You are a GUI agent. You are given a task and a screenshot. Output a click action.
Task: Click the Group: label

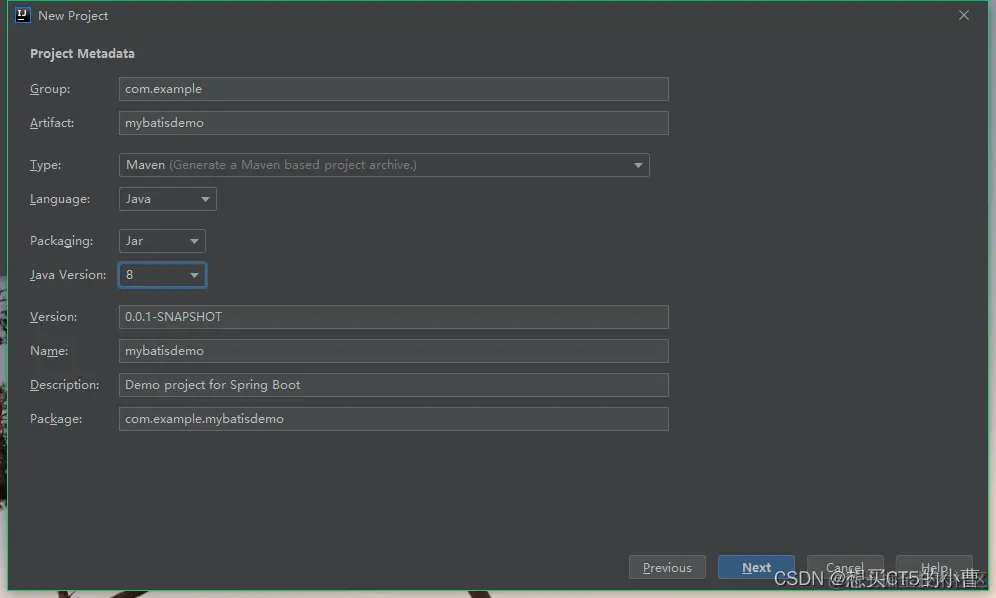(50, 89)
